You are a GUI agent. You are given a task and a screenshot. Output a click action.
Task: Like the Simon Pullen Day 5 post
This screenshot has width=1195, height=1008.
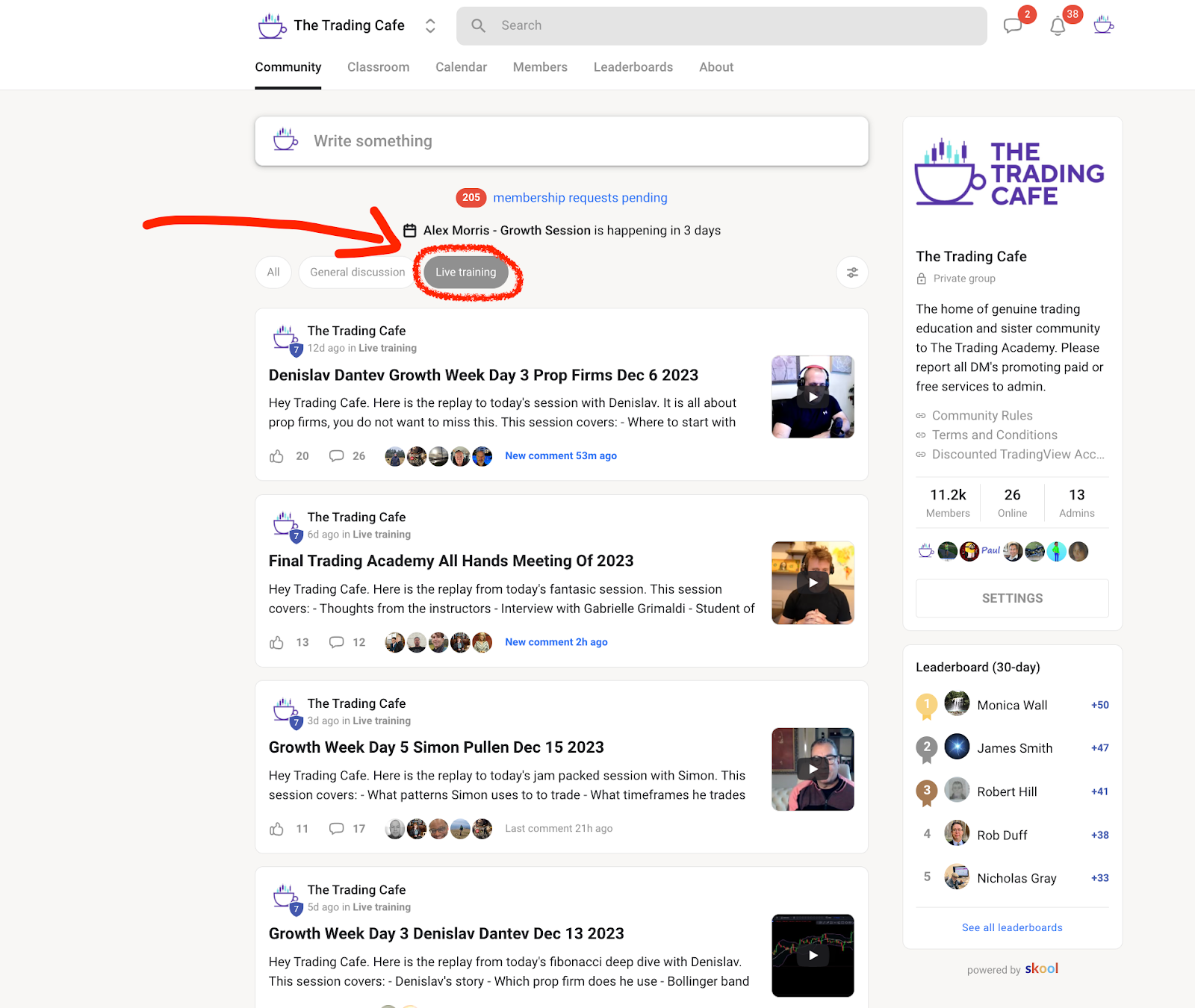(x=277, y=829)
